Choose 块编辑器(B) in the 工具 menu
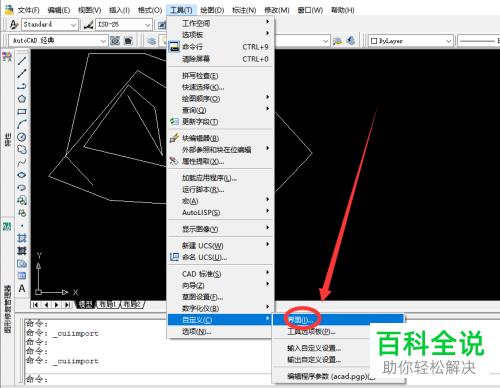The height and width of the screenshot is (388, 500). click(x=221, y=138)
